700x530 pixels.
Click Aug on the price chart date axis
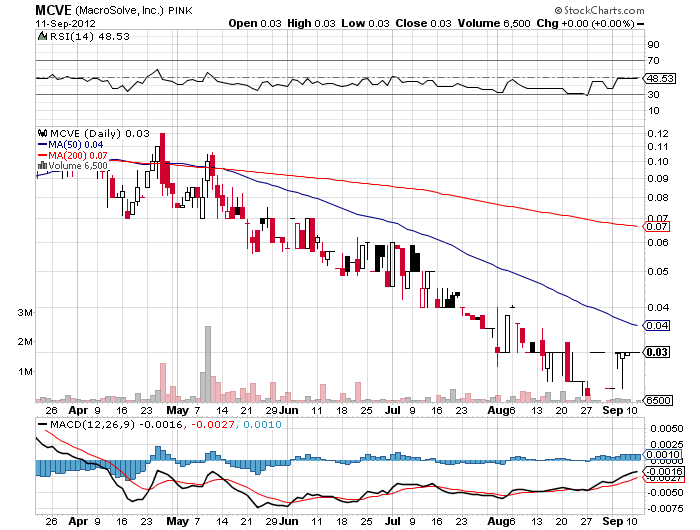tap(498, 410)
